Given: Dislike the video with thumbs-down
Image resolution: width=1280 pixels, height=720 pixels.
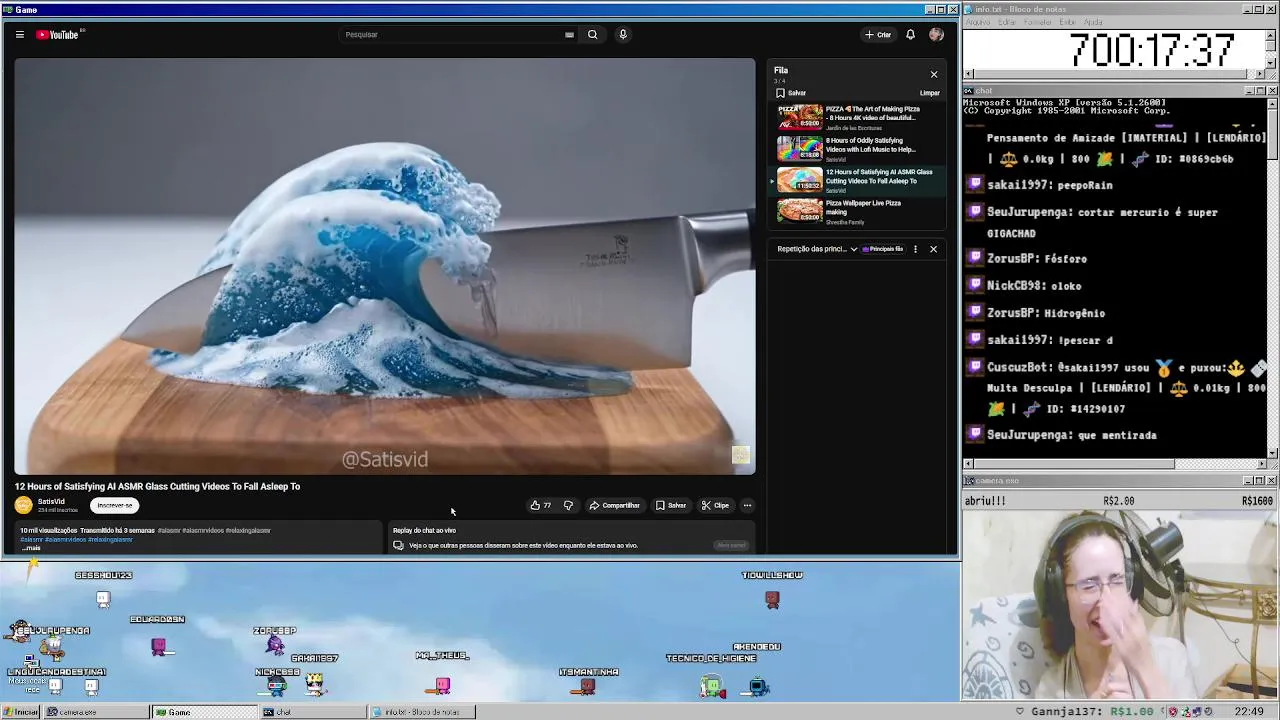Looking at the screenshot, I should point(568,505).
